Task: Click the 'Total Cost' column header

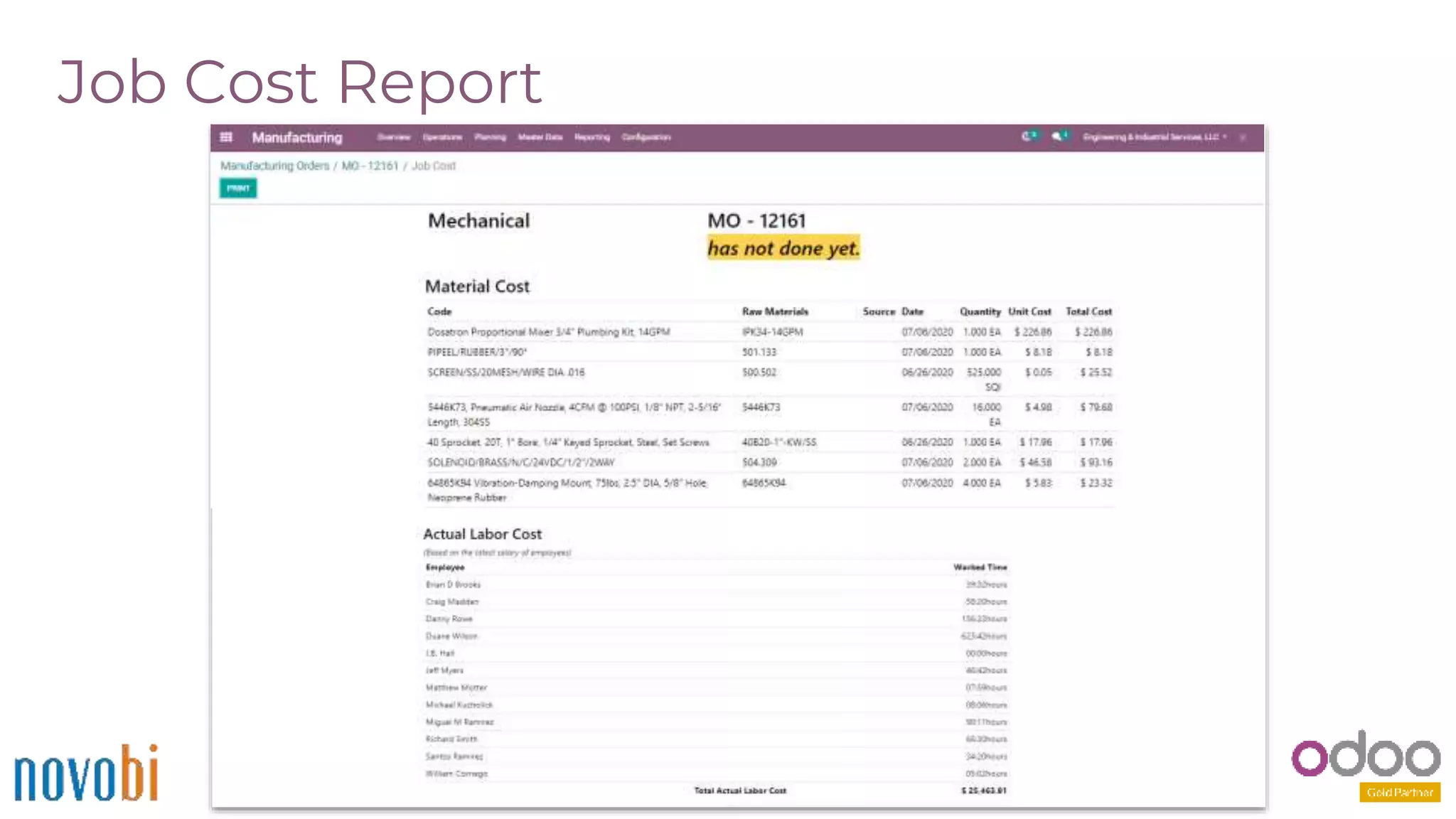Action: 1088,311
